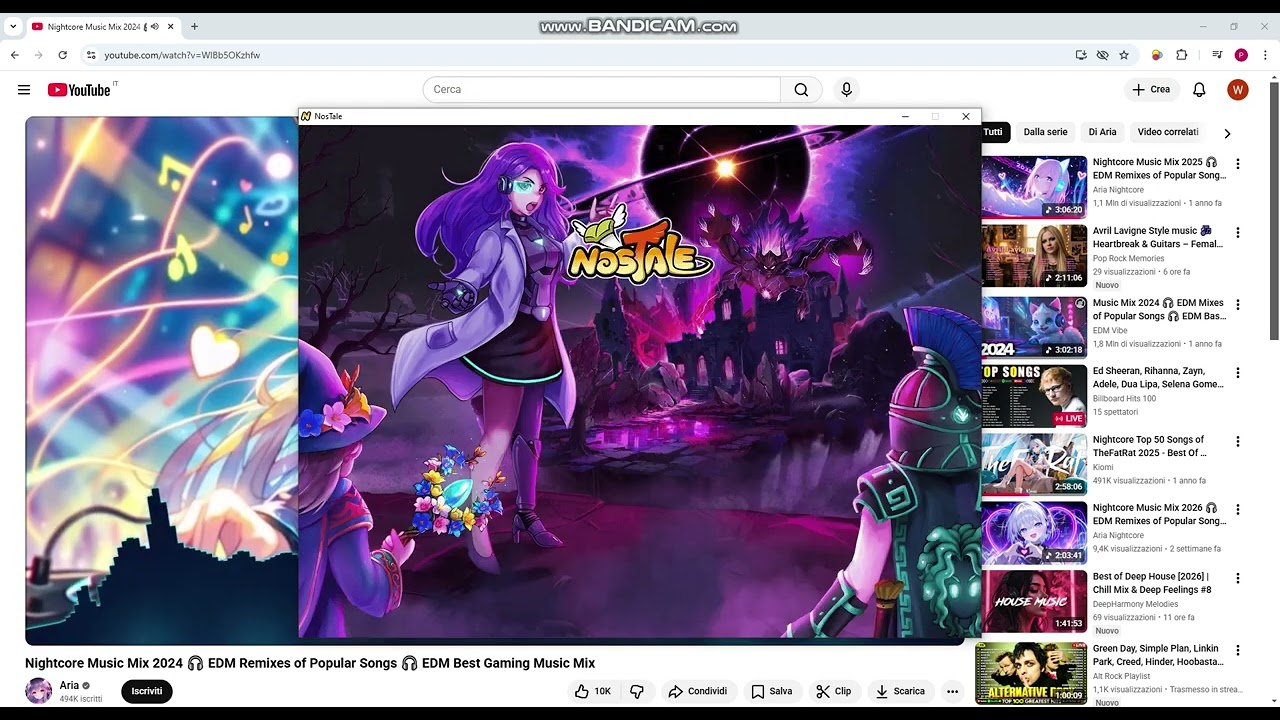The height and width of the screenshot is (720, 1280).
Task: Click the YouTube Cerca search field
Action: [x=602, y=90]
